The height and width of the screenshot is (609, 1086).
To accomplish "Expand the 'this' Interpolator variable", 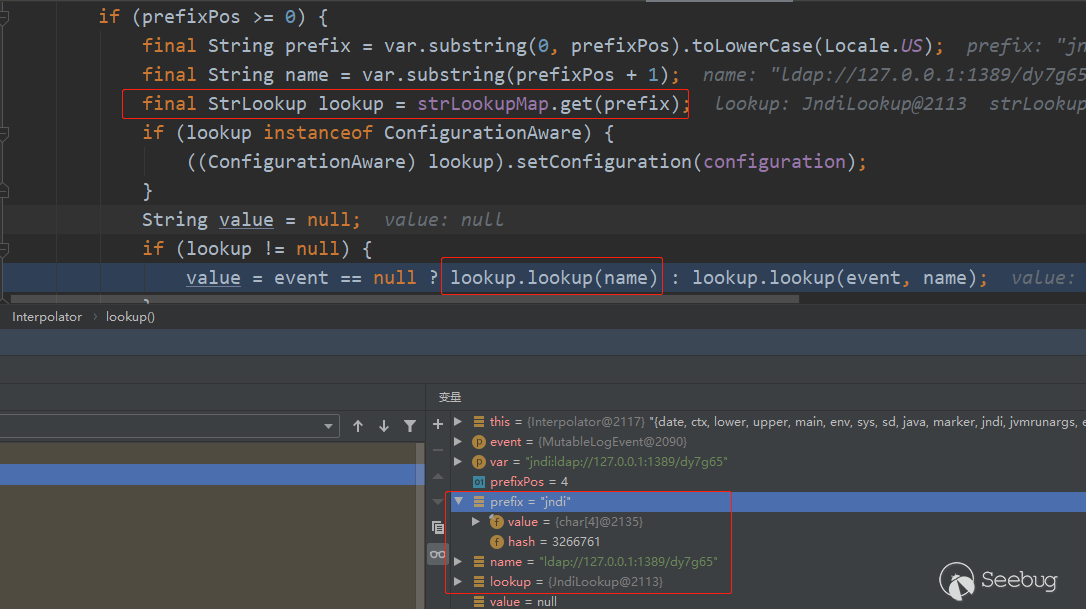I will [459, 422].
